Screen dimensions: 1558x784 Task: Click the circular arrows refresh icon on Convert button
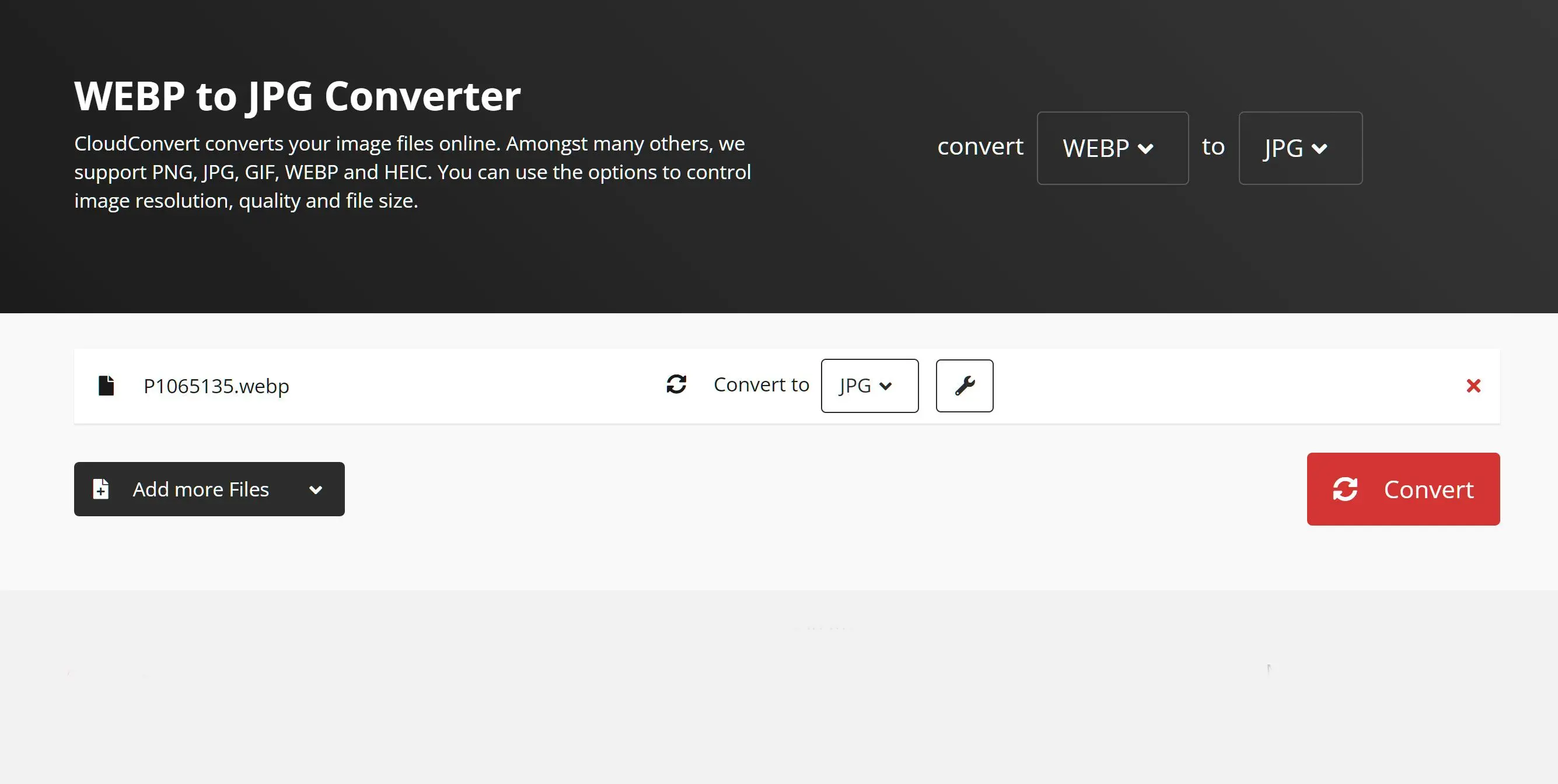click(x=1346, y=489)
